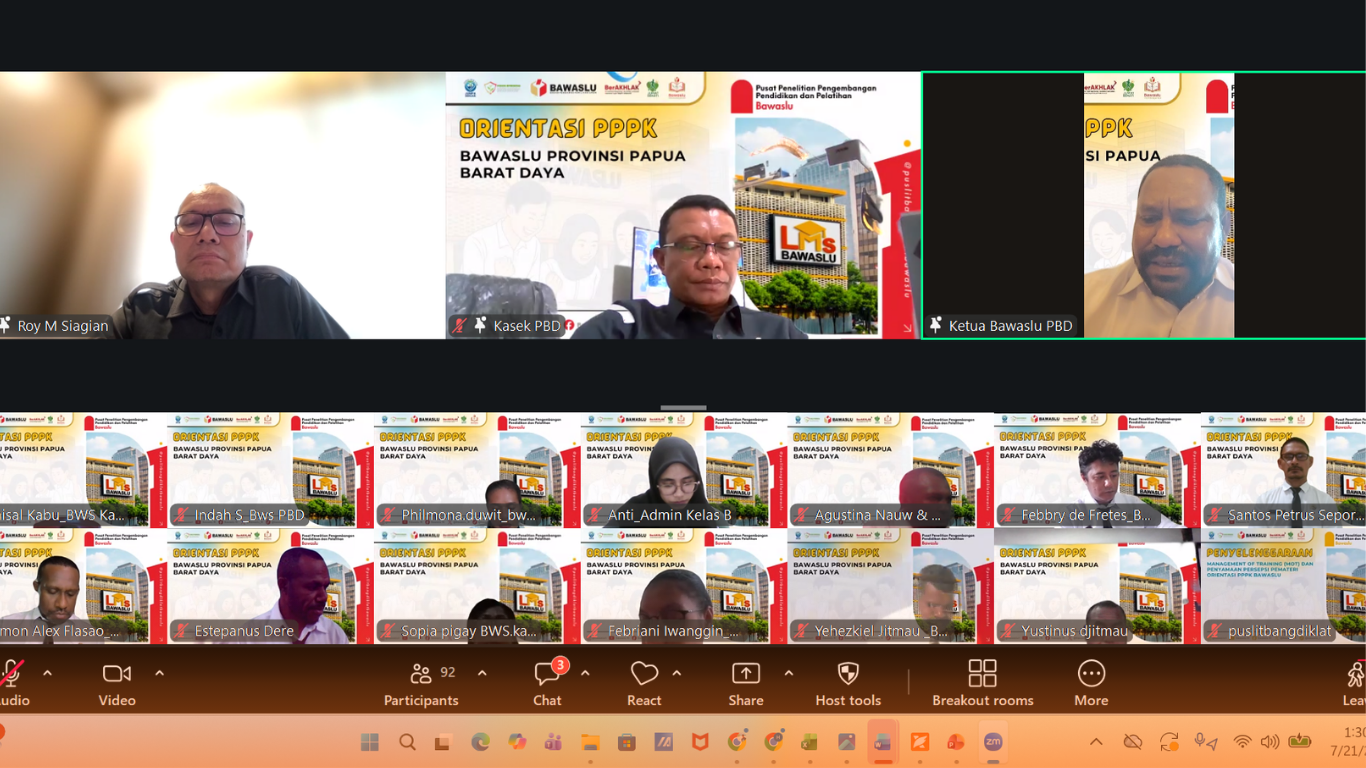Screen dimensions: 1366x768
Task: Click the puslitbangdiklat participant tile
Action: tap(1283, 586)
